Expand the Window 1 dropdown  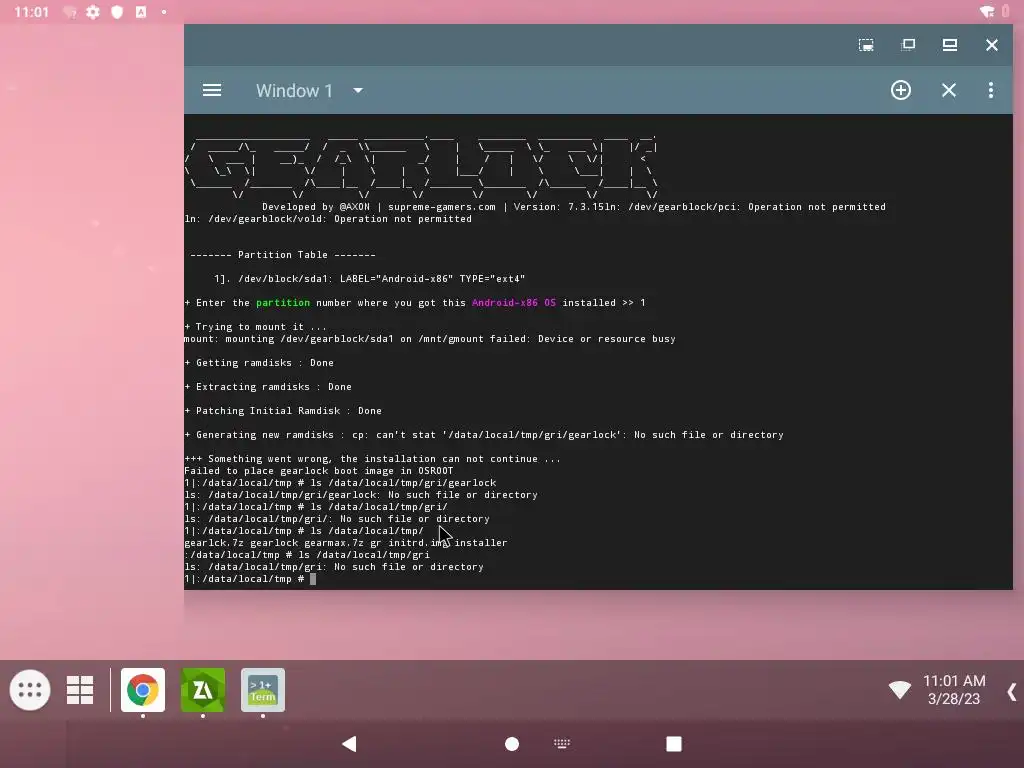point(358,90)
